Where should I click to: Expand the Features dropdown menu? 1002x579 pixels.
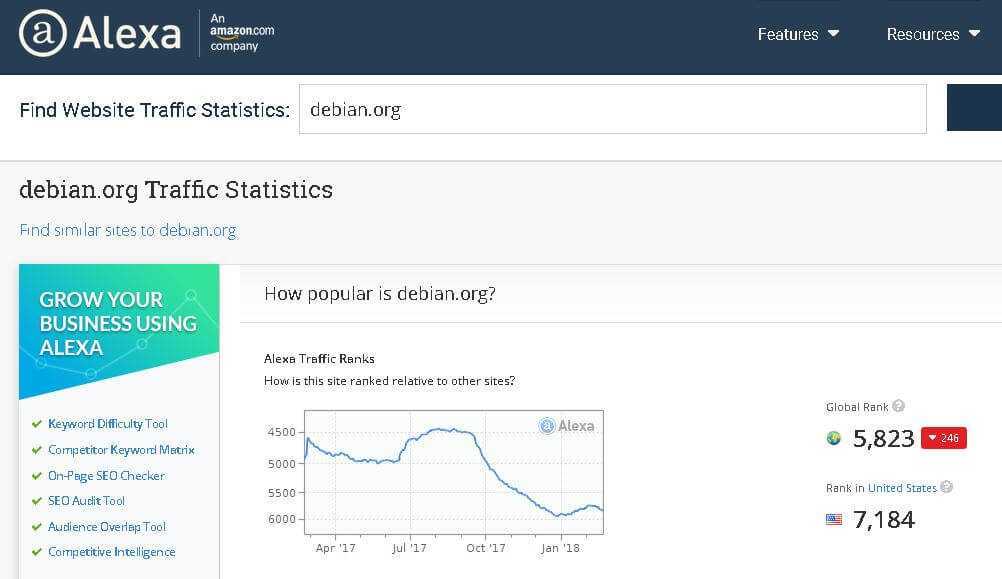798,34
